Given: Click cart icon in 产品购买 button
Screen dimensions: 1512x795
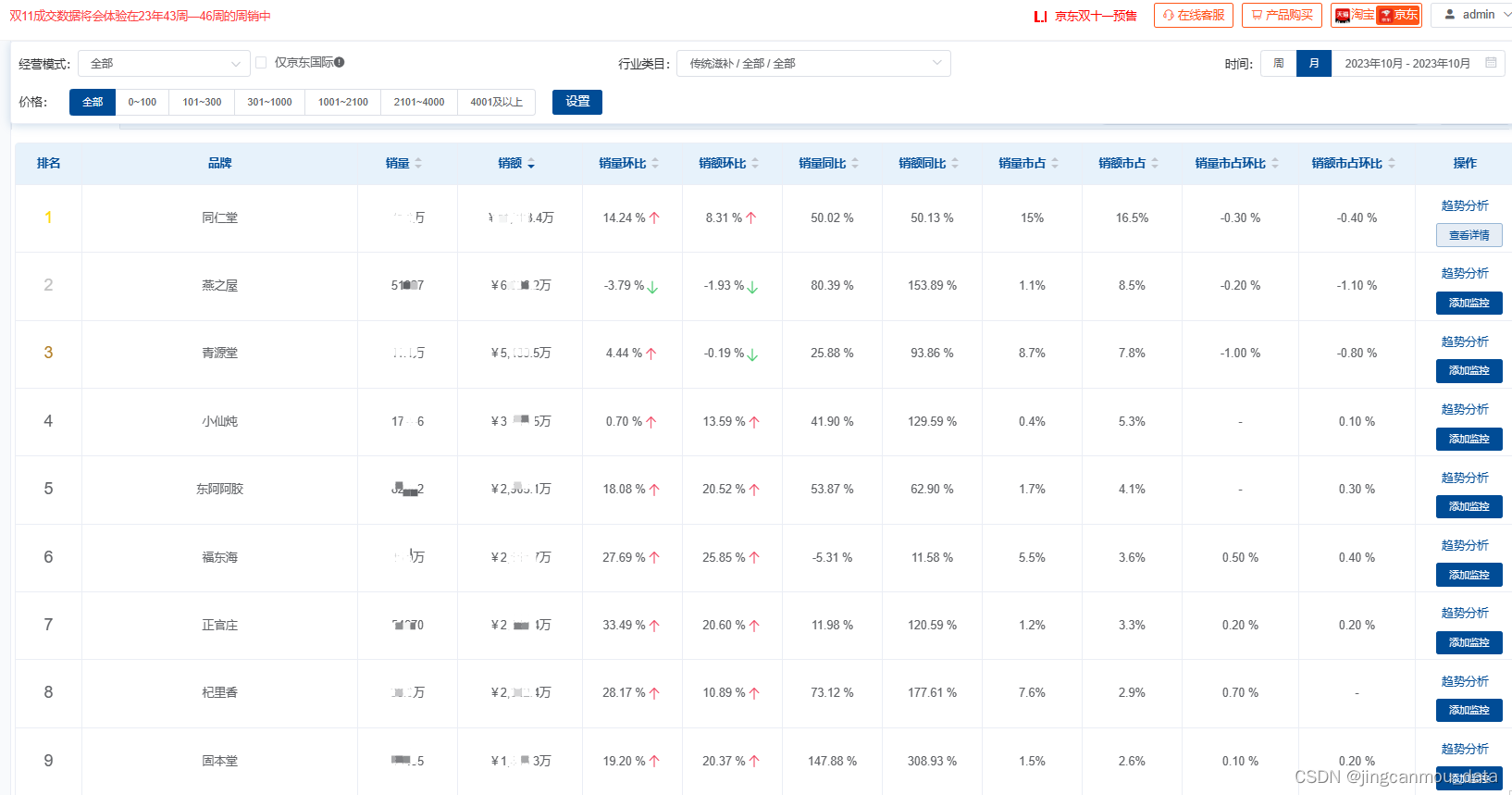Looking at the screenshot, I should pos(1257,15).
